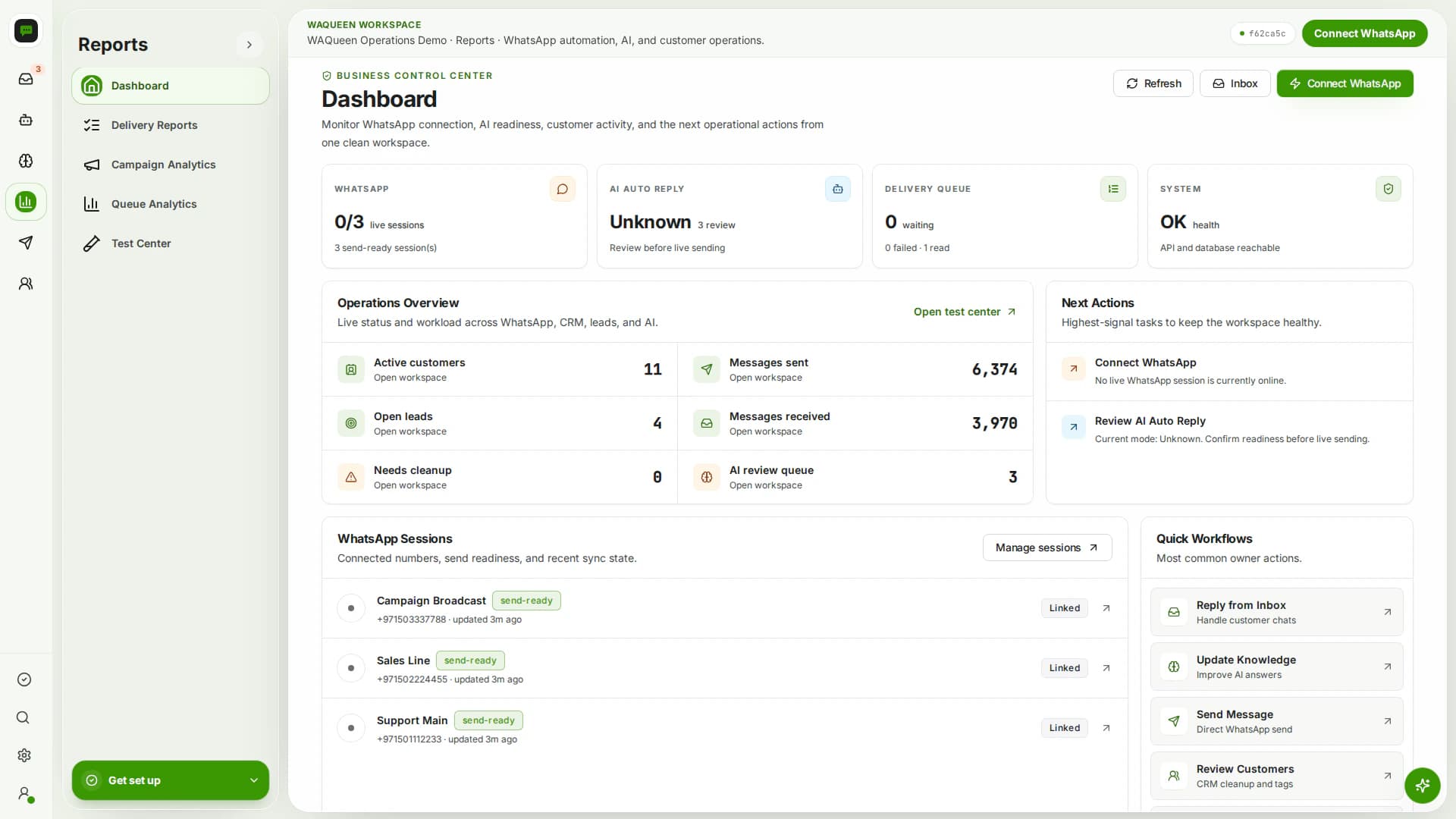Click the Open leads target icon

[x=351, y=423]
